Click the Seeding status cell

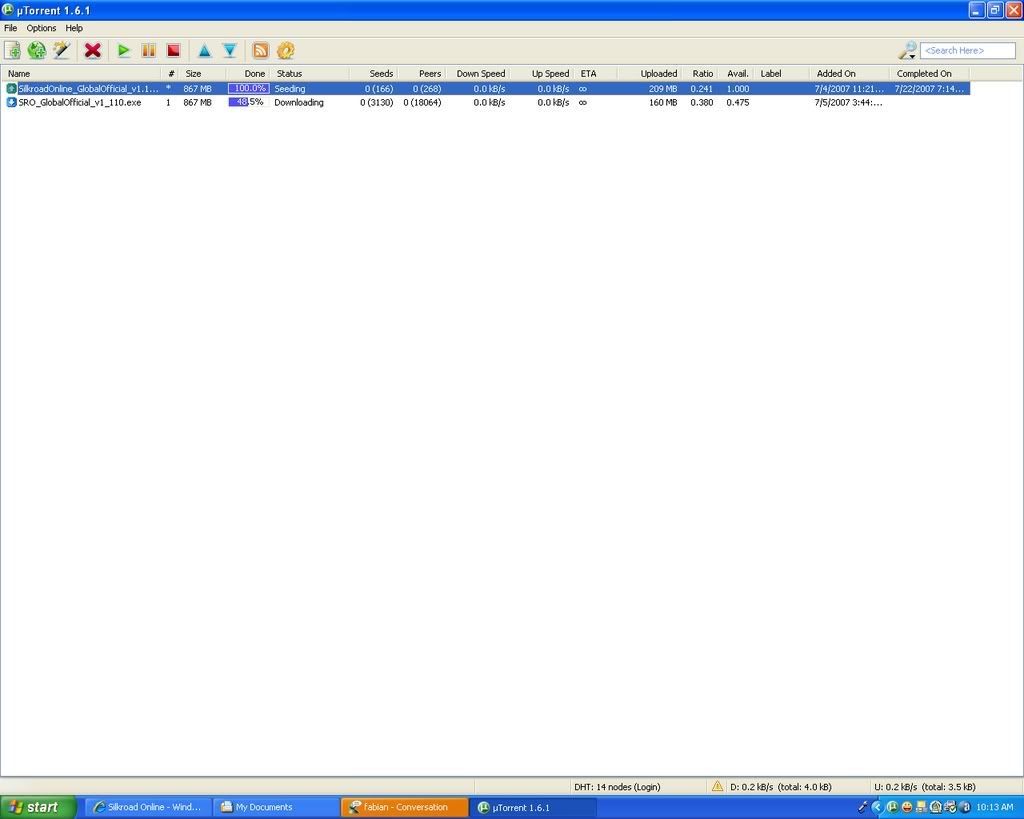290,89
